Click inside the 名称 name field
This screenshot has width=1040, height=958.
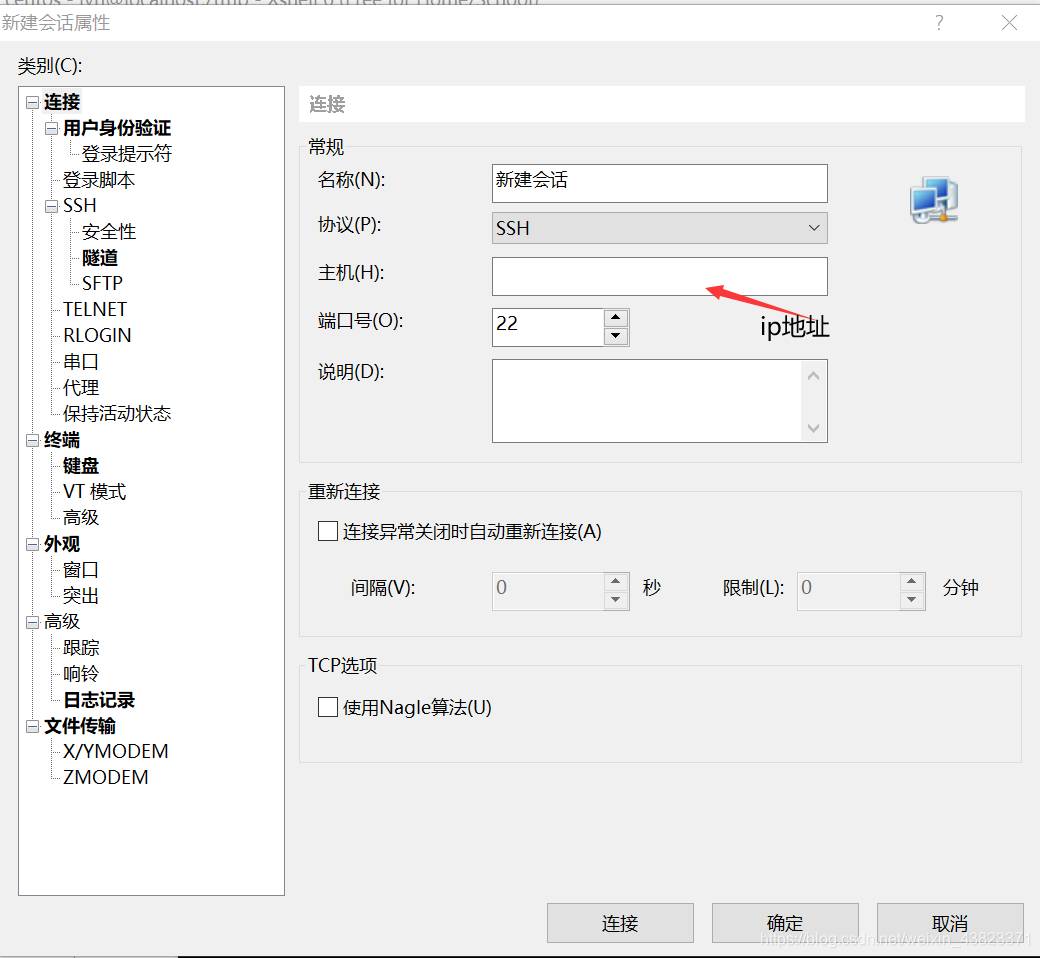click(x=659, y=183)
